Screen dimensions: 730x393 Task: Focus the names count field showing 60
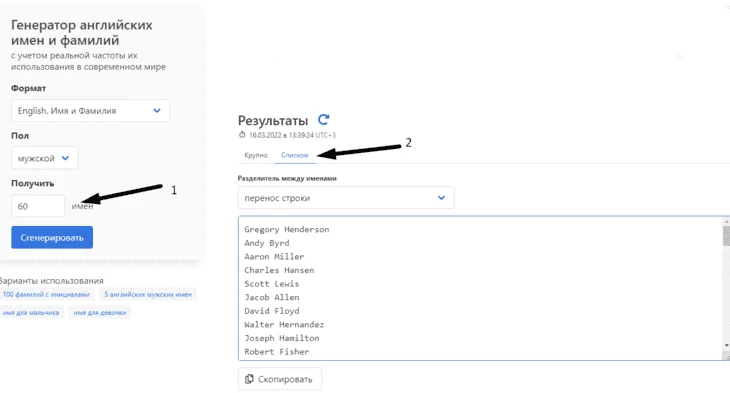pos(38,206)
